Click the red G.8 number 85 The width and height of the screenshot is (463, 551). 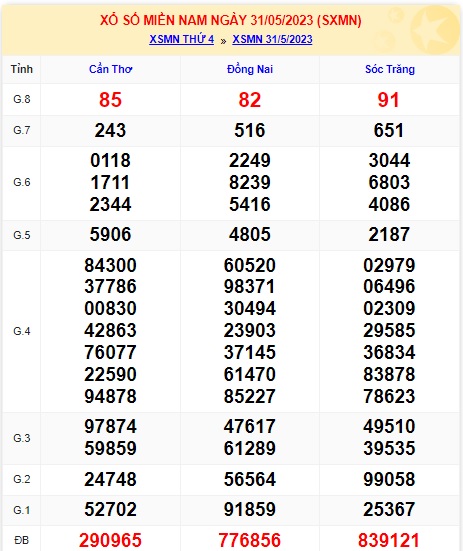(x=110, y=100)
